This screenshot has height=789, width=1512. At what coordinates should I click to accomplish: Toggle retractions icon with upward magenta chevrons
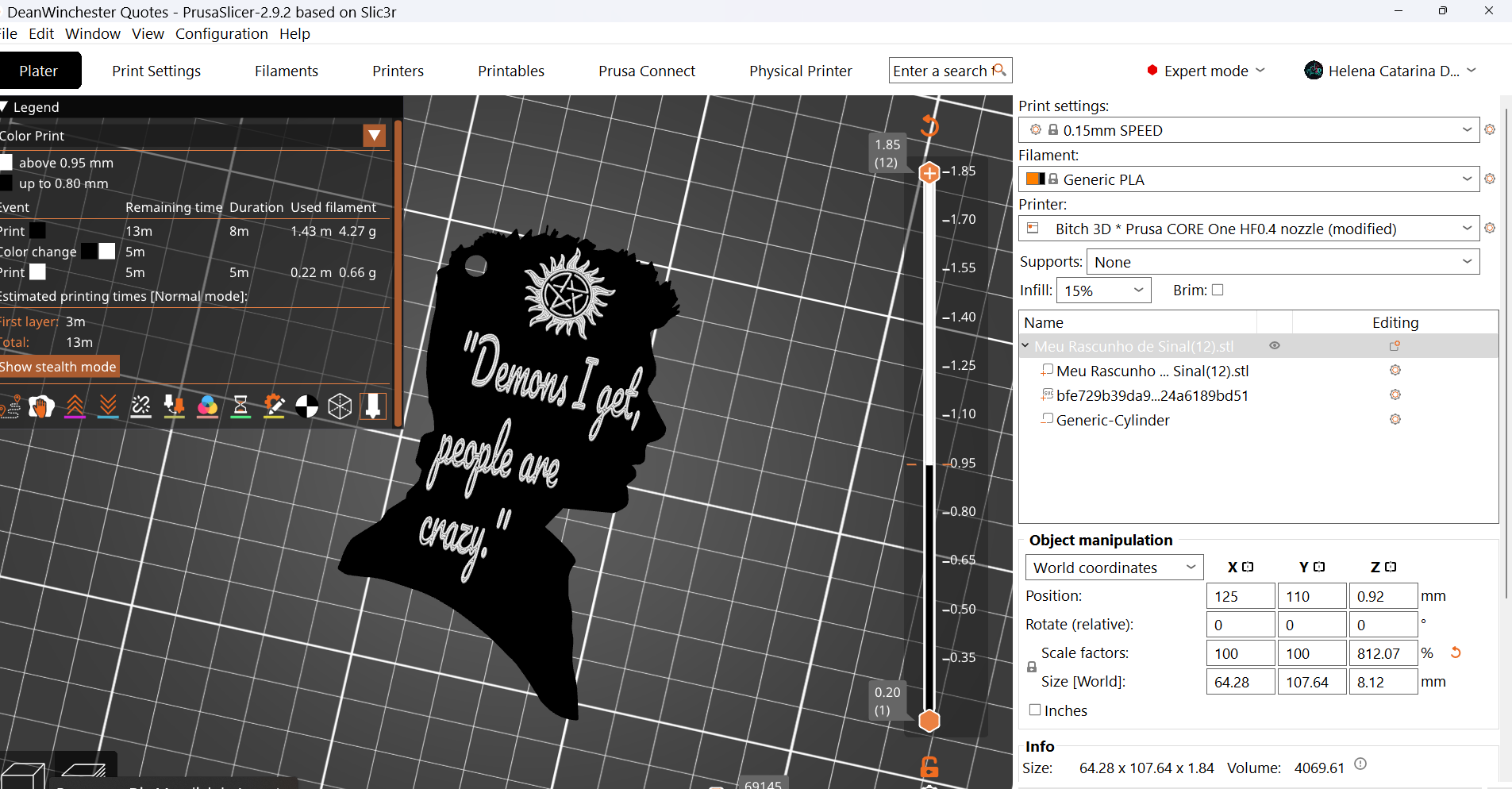[x=75, y=407]
